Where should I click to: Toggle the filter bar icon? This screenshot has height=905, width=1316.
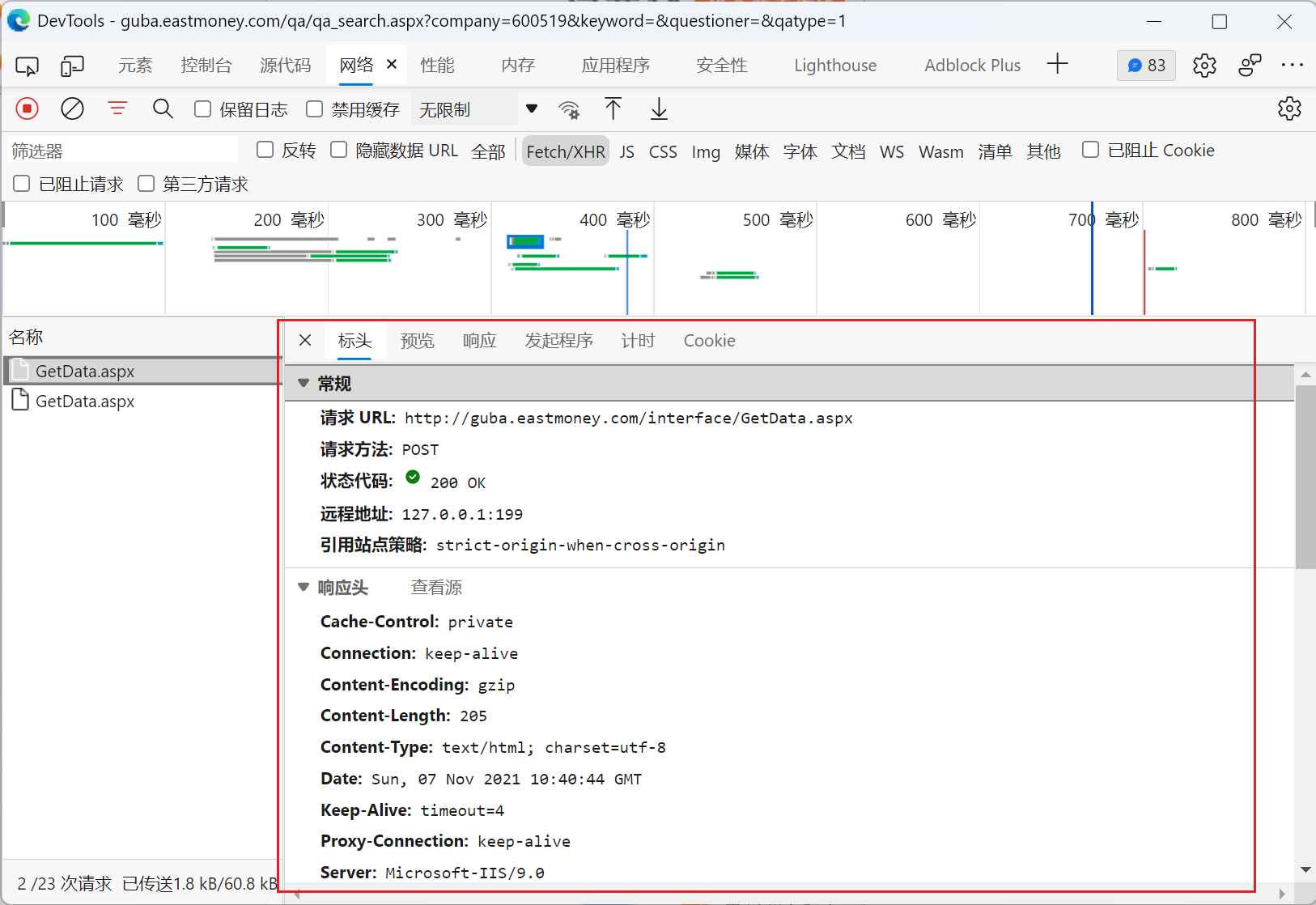tap(118, 108)
